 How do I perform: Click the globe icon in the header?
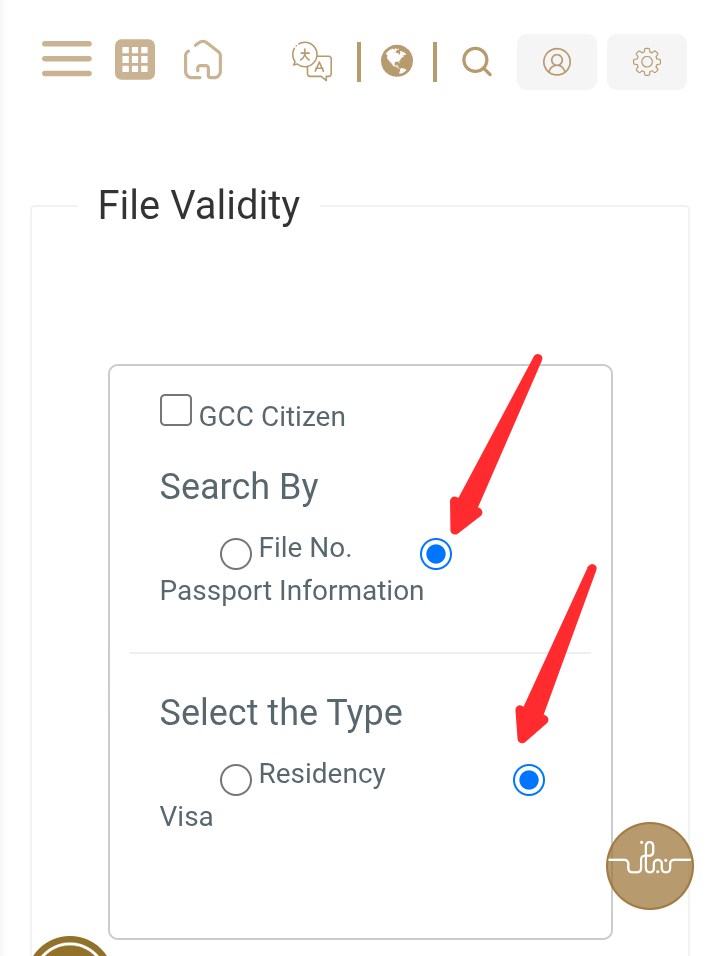tap(397, 61)
